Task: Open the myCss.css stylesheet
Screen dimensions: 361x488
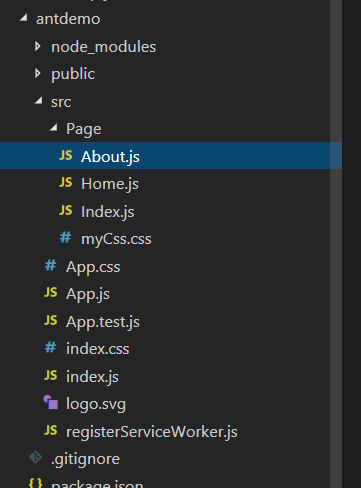Action: [116, 239]
